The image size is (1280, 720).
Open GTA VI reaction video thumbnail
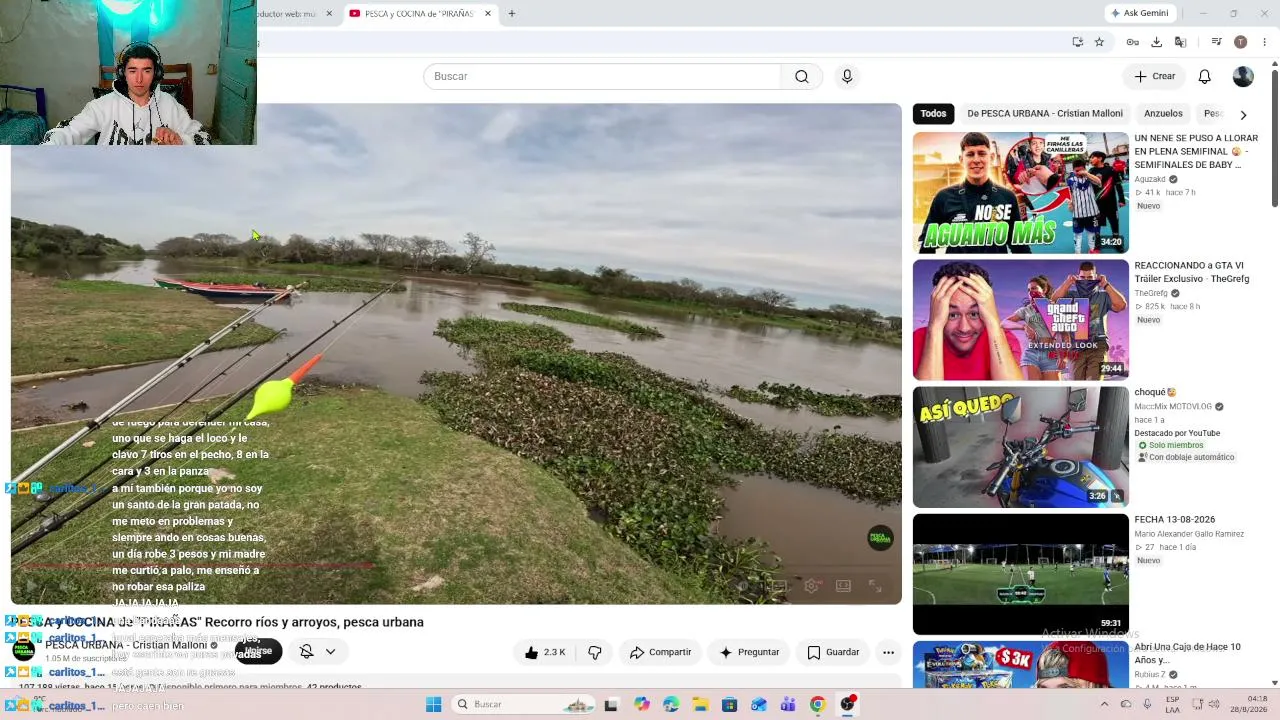[x=1020, y=320]
